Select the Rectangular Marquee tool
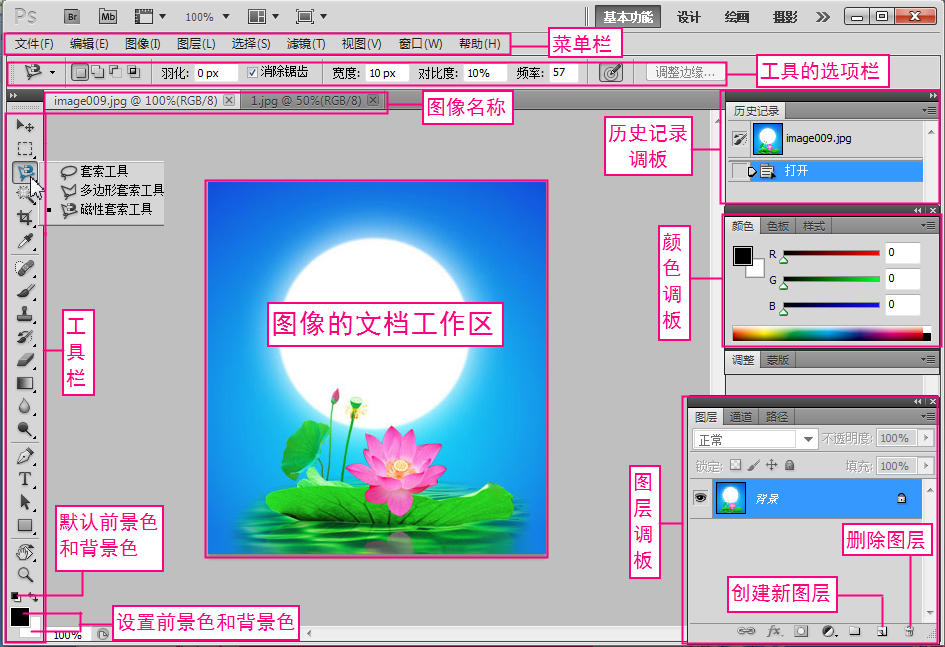 click(25, 149)
